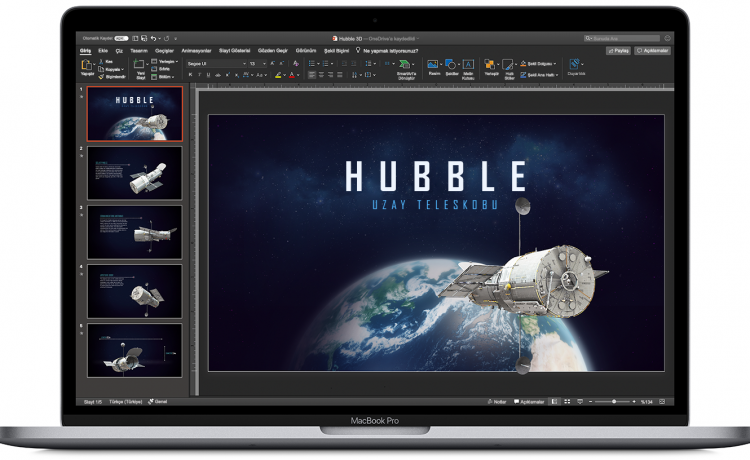Image resolution: width=750 pixels, height=460 pixels.
Task: Apply subscript formatting
Action: pos(236,75)
